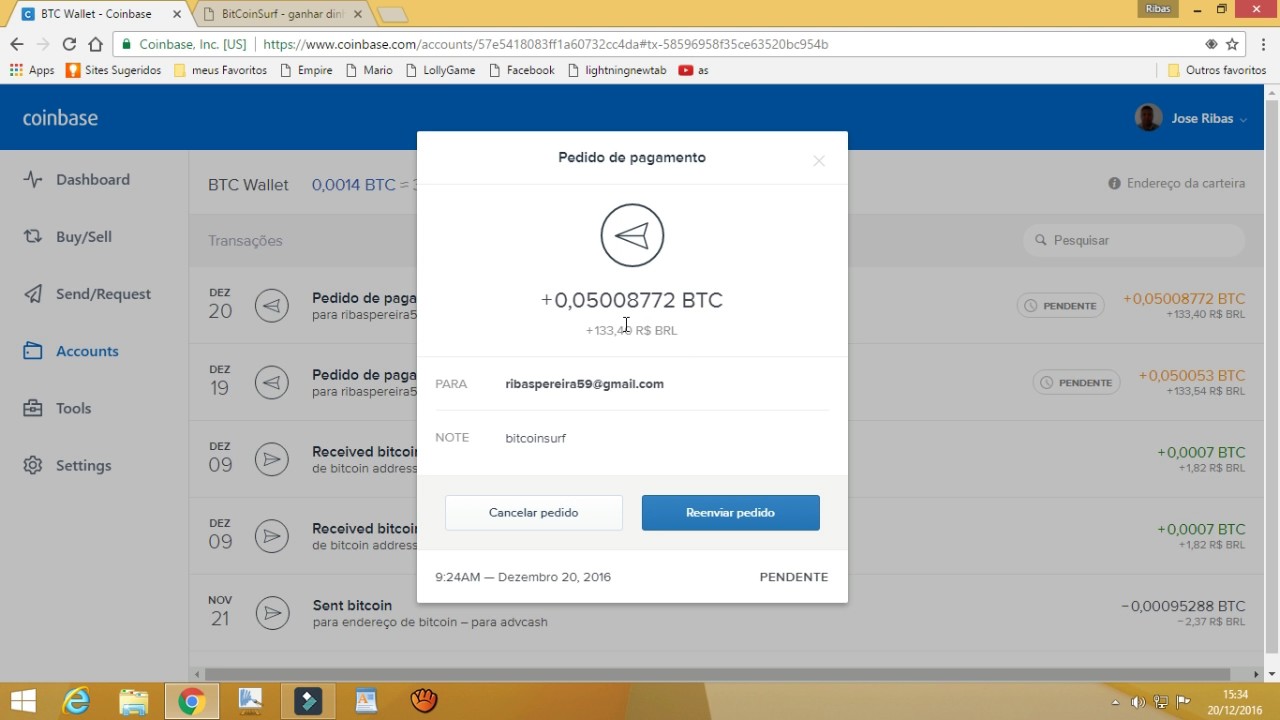Select BTC Wallet - Coinbase browser tab
Screen dimensions: 1280x720
click(96, 14)
